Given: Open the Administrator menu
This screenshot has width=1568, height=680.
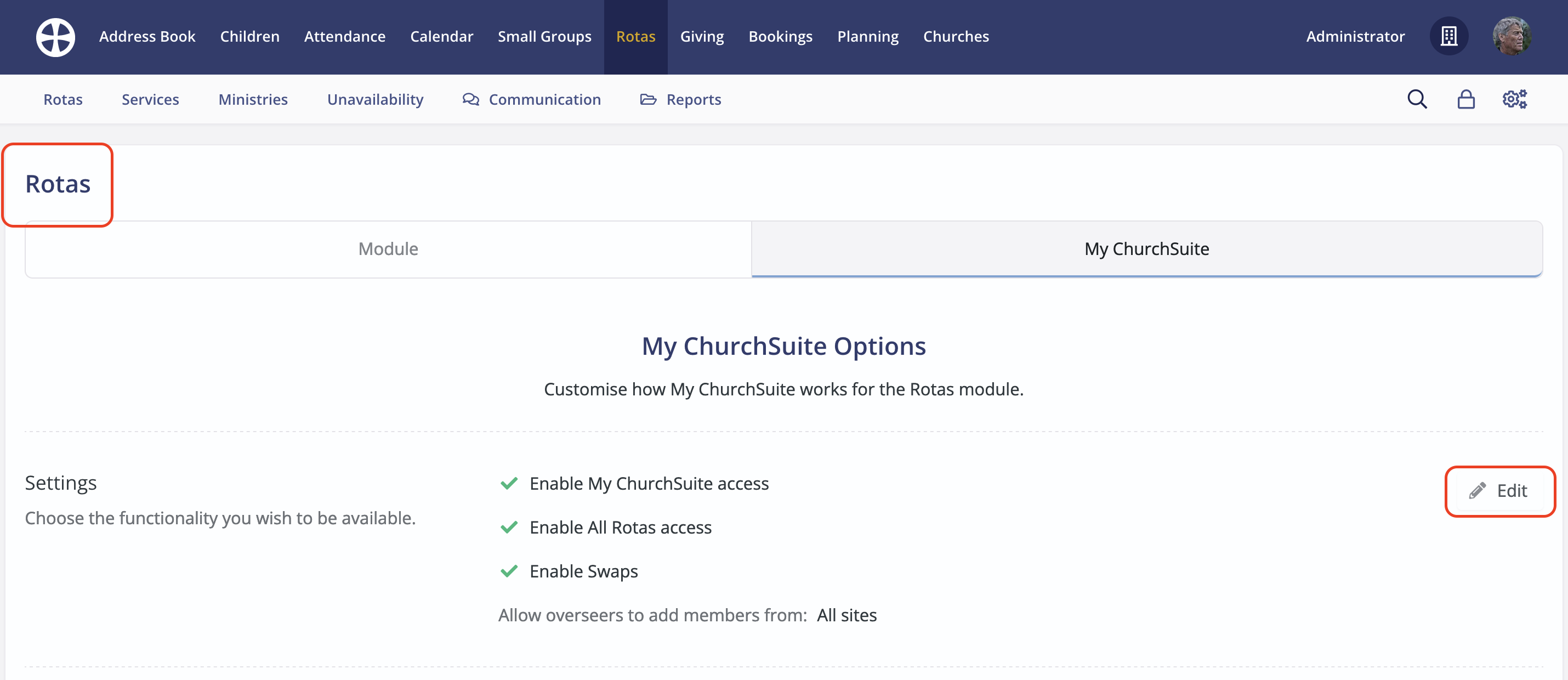Looking at the screenshot, I should click(1355, 37).
